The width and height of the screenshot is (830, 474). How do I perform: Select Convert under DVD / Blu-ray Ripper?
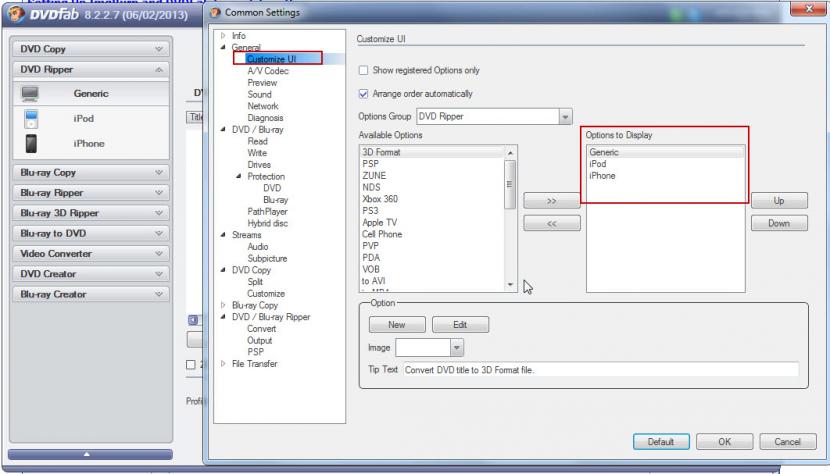261,328
